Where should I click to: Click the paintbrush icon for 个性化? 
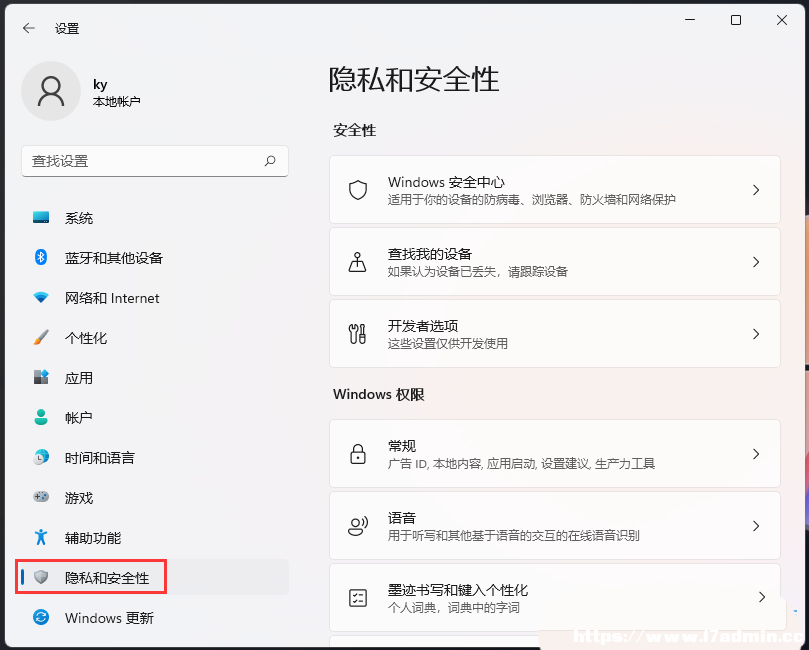point(41,337)
